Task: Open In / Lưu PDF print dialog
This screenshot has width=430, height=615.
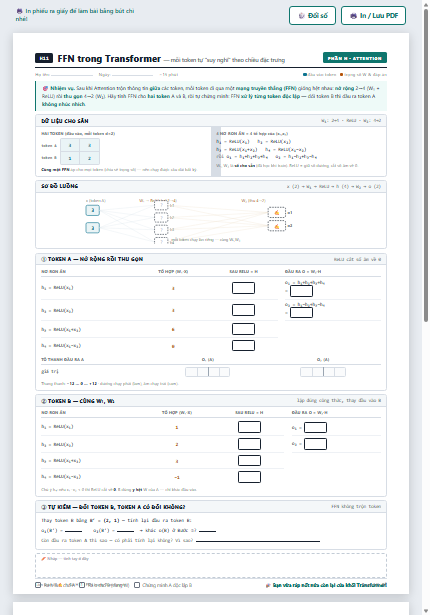Action: tap(373, 16)
